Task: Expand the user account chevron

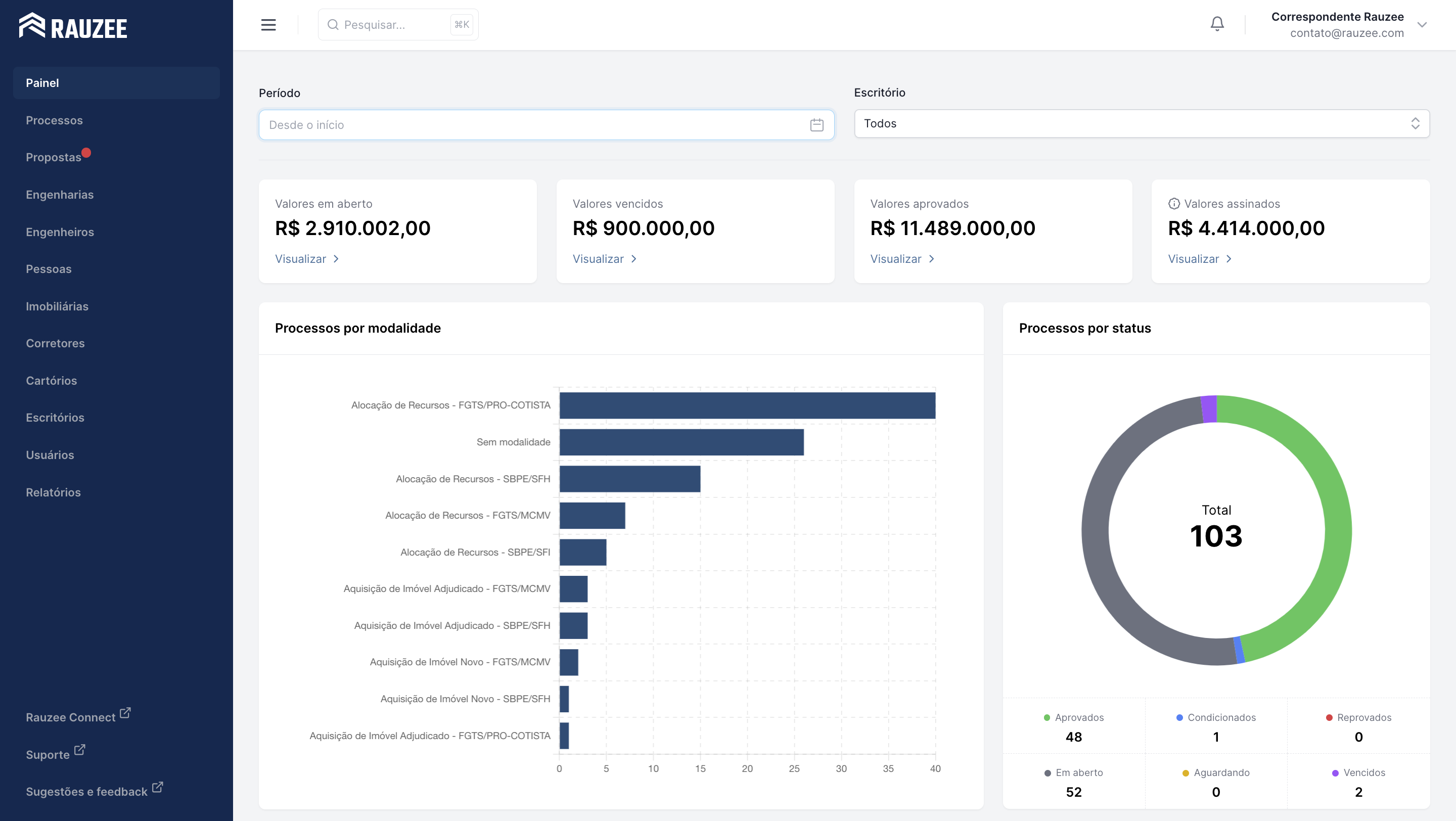Action: [1422, 25]
